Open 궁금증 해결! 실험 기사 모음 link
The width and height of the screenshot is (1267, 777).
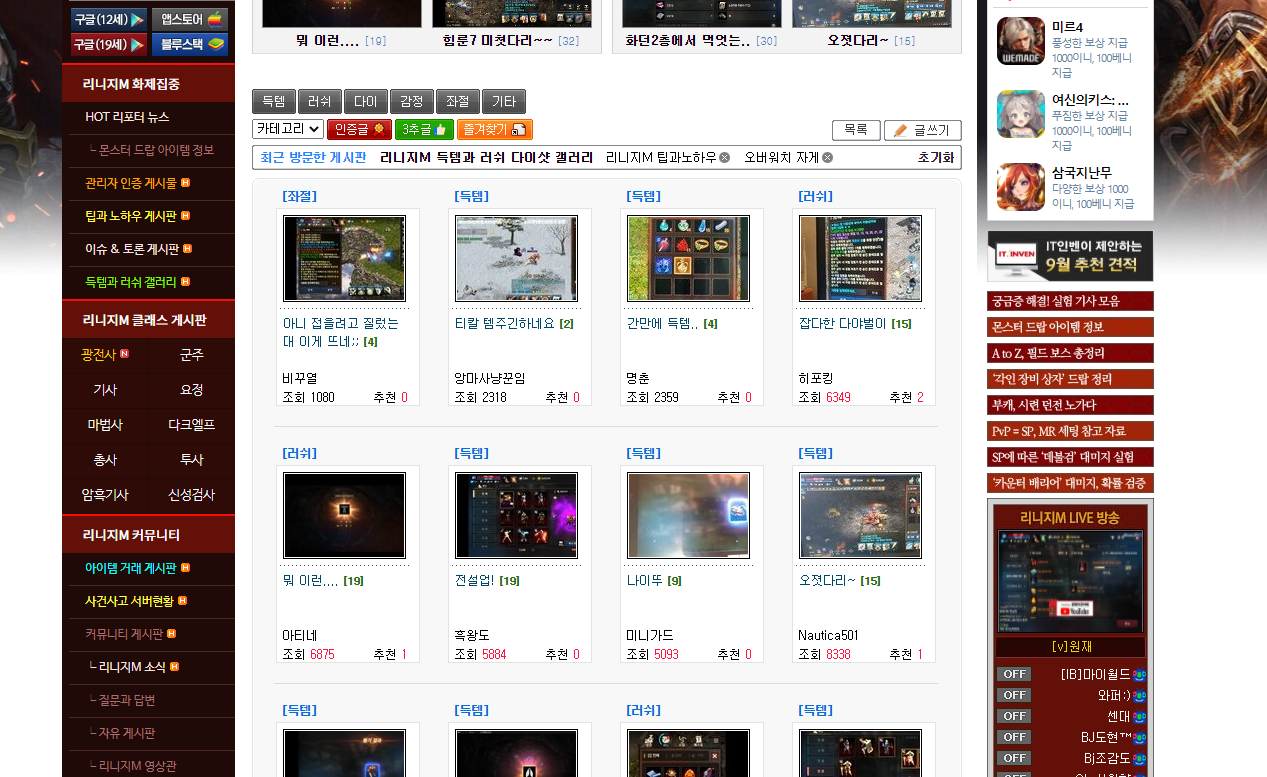pos(1070,301)
